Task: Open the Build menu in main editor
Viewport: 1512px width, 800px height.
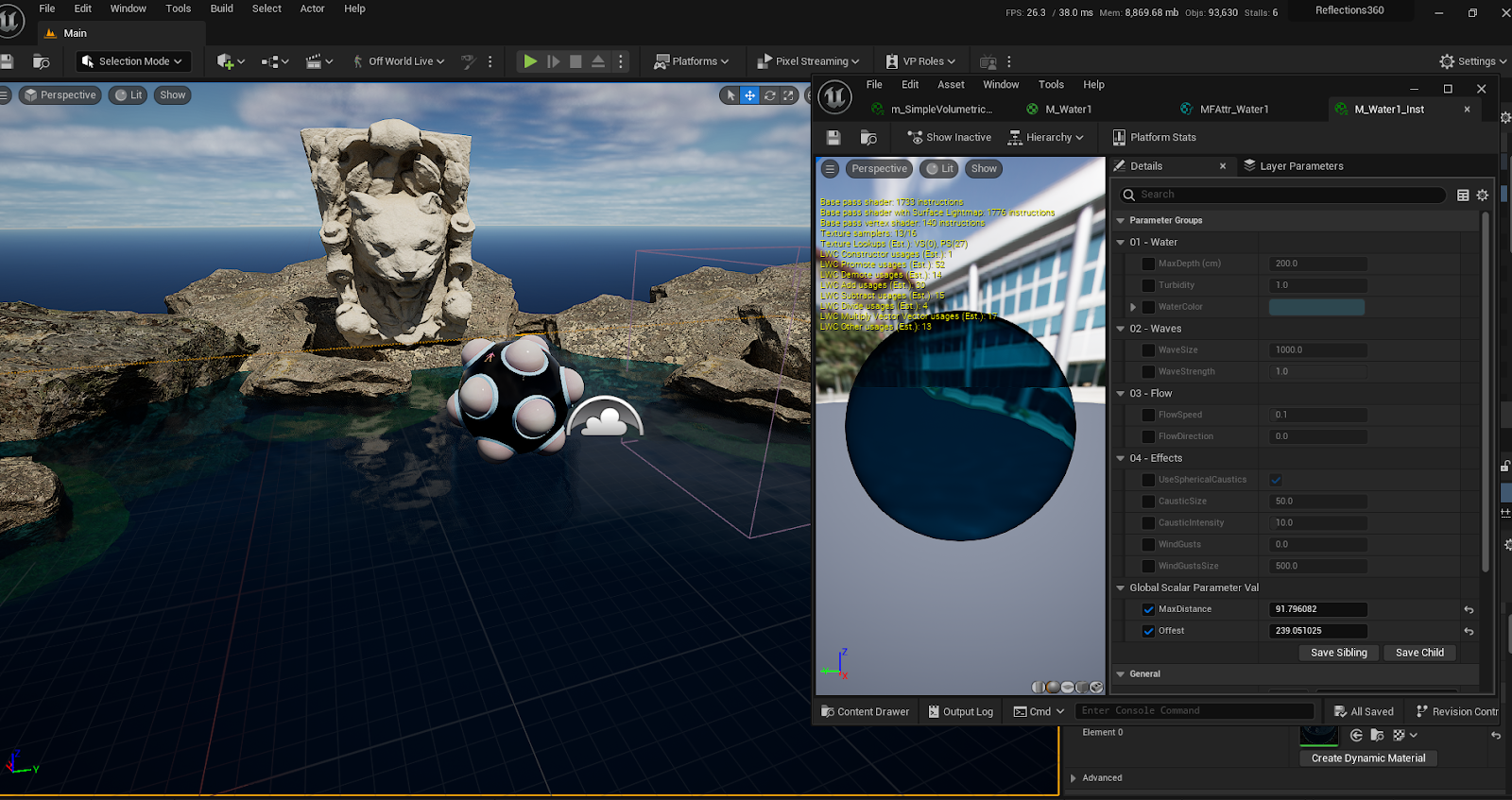Action: click(222, 9)
